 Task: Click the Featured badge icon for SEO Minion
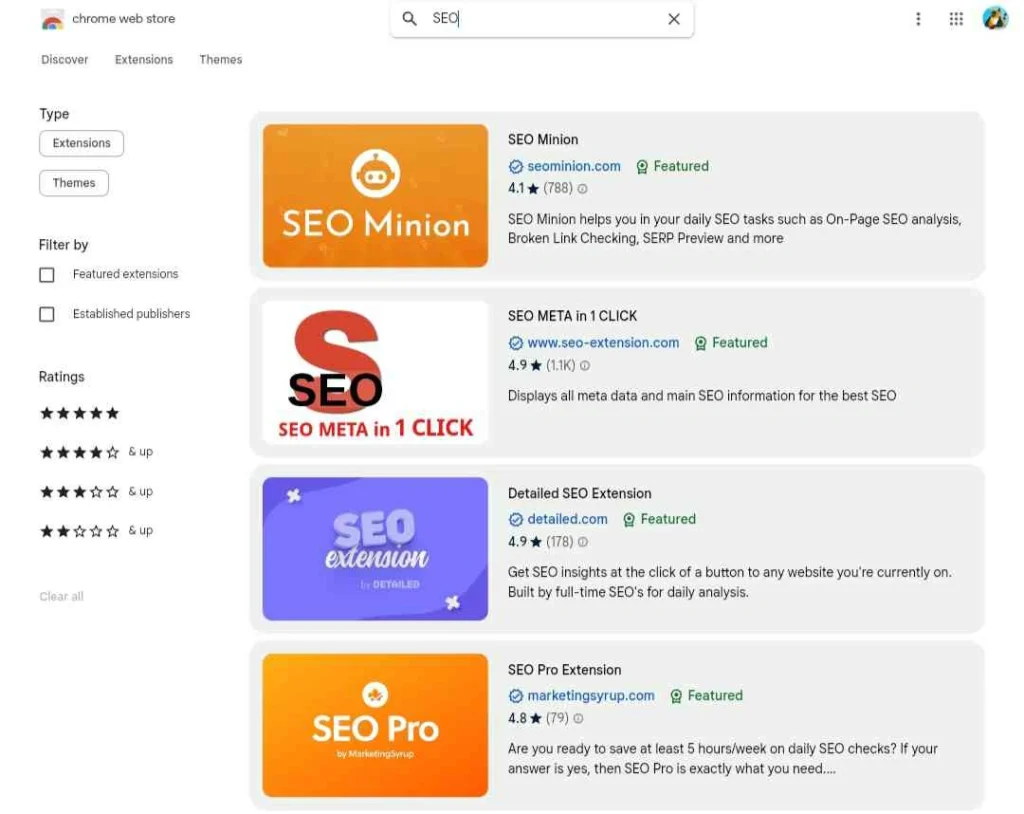point(642,167)
